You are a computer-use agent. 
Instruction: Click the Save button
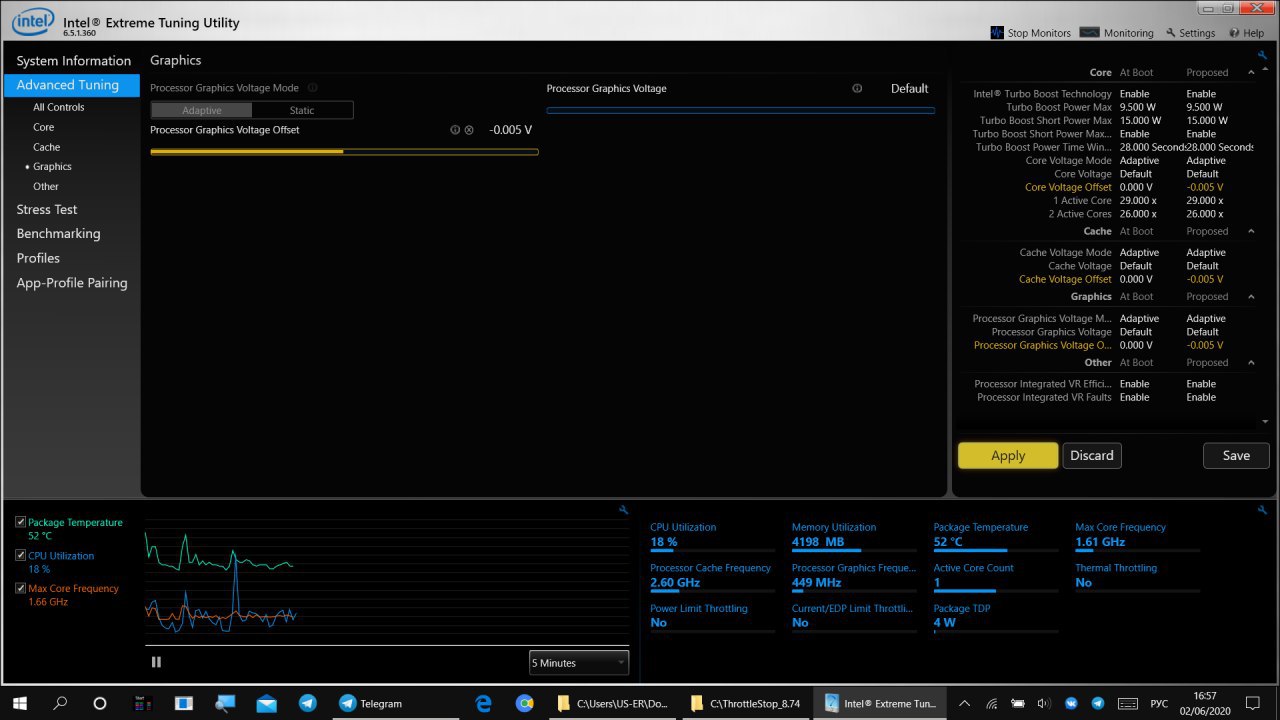(1236, 455)
